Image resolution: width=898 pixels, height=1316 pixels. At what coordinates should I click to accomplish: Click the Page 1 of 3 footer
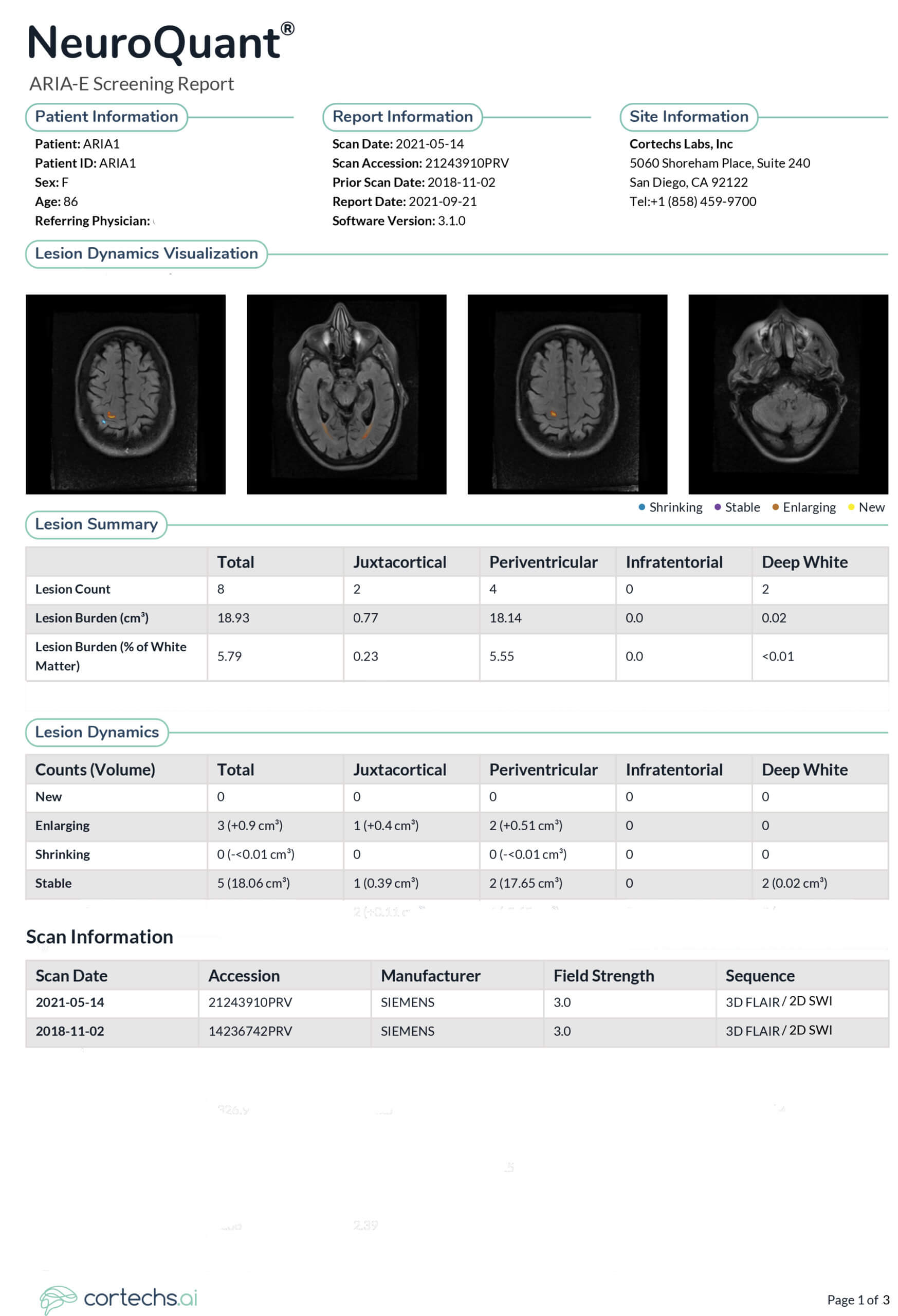tap(858, 1300)
